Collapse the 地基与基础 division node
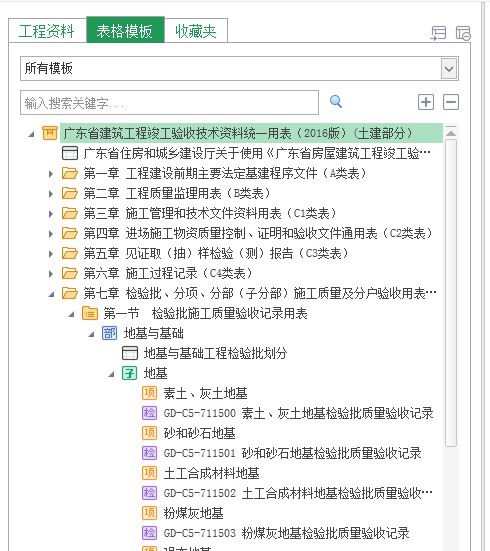 [91, 334]
